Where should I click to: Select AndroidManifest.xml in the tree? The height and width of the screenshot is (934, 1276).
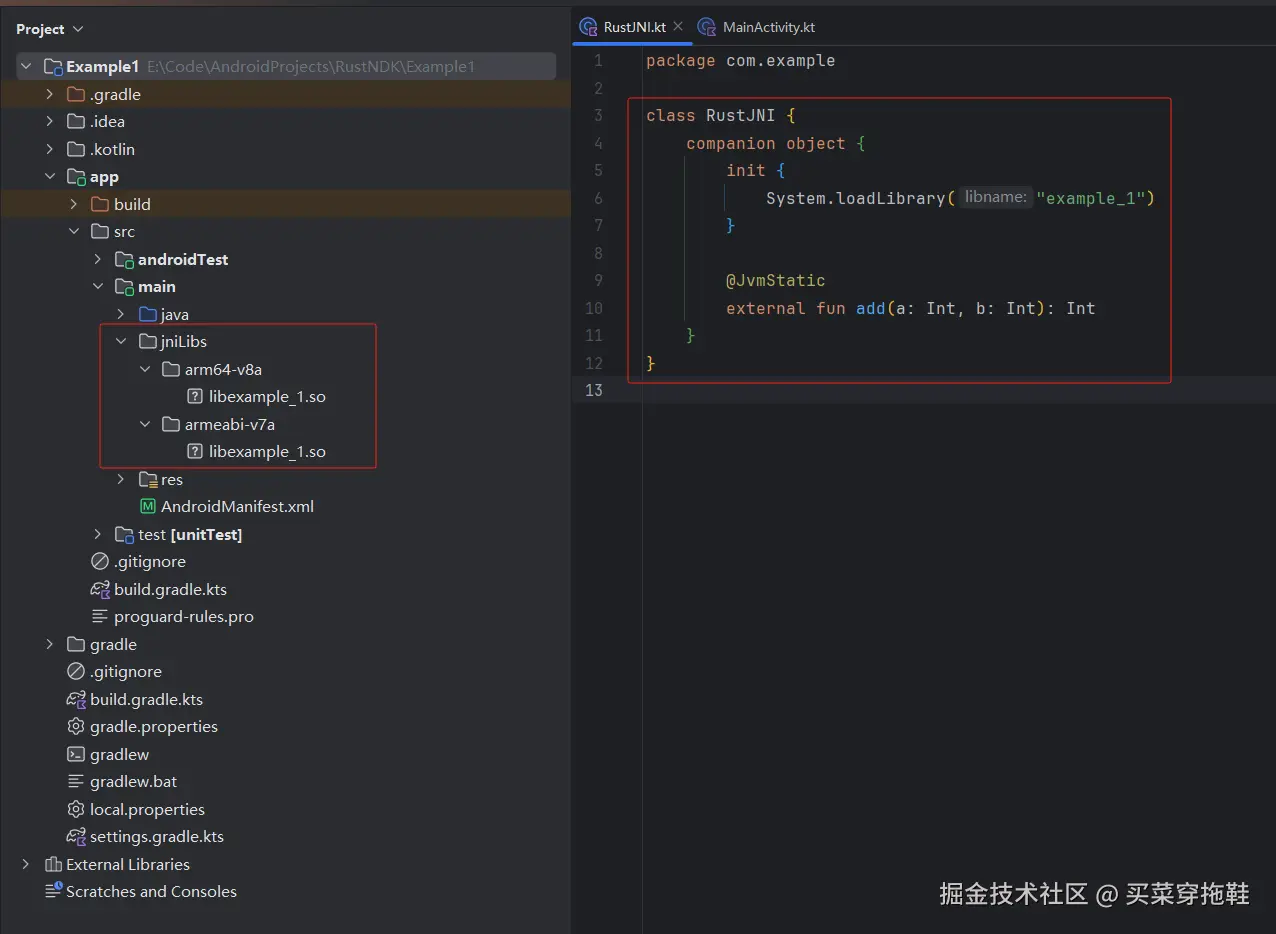coord(237,506)
